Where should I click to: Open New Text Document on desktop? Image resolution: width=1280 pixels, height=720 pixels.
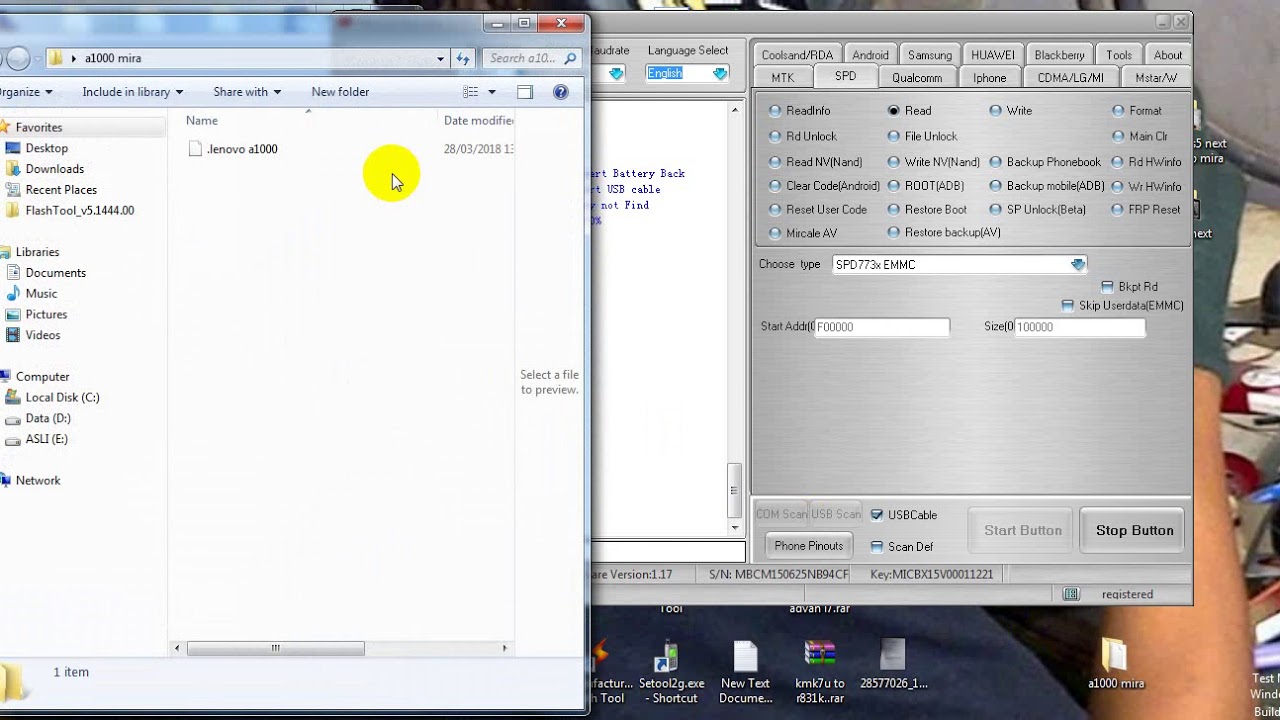pyautogui.click(x=745, y=672)
